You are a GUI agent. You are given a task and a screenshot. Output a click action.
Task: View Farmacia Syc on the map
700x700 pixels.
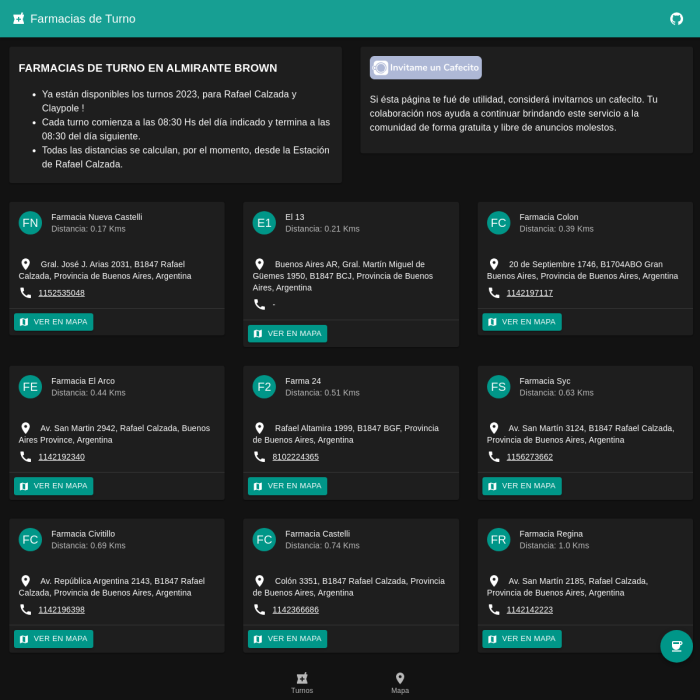pos(522,486)
